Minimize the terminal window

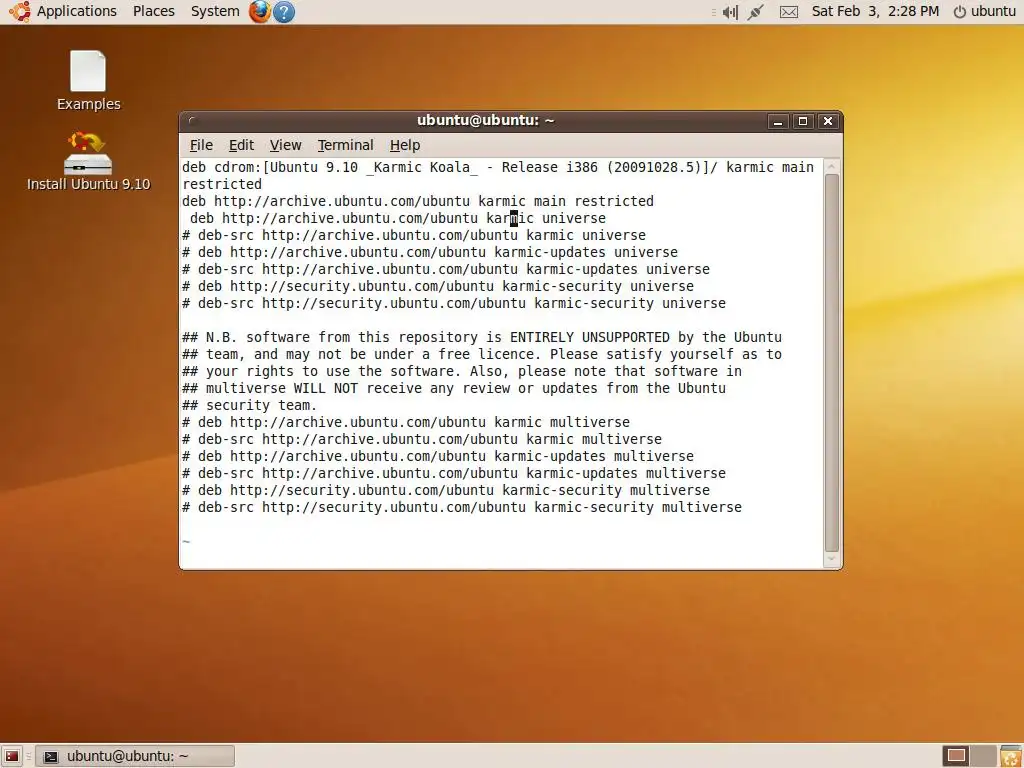tap(778, 121)
